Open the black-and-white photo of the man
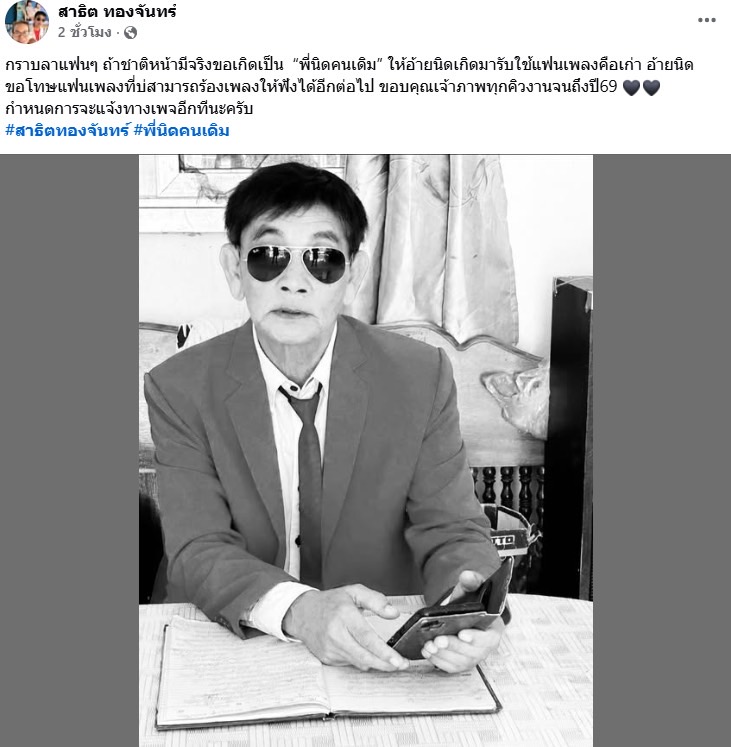 366,451
